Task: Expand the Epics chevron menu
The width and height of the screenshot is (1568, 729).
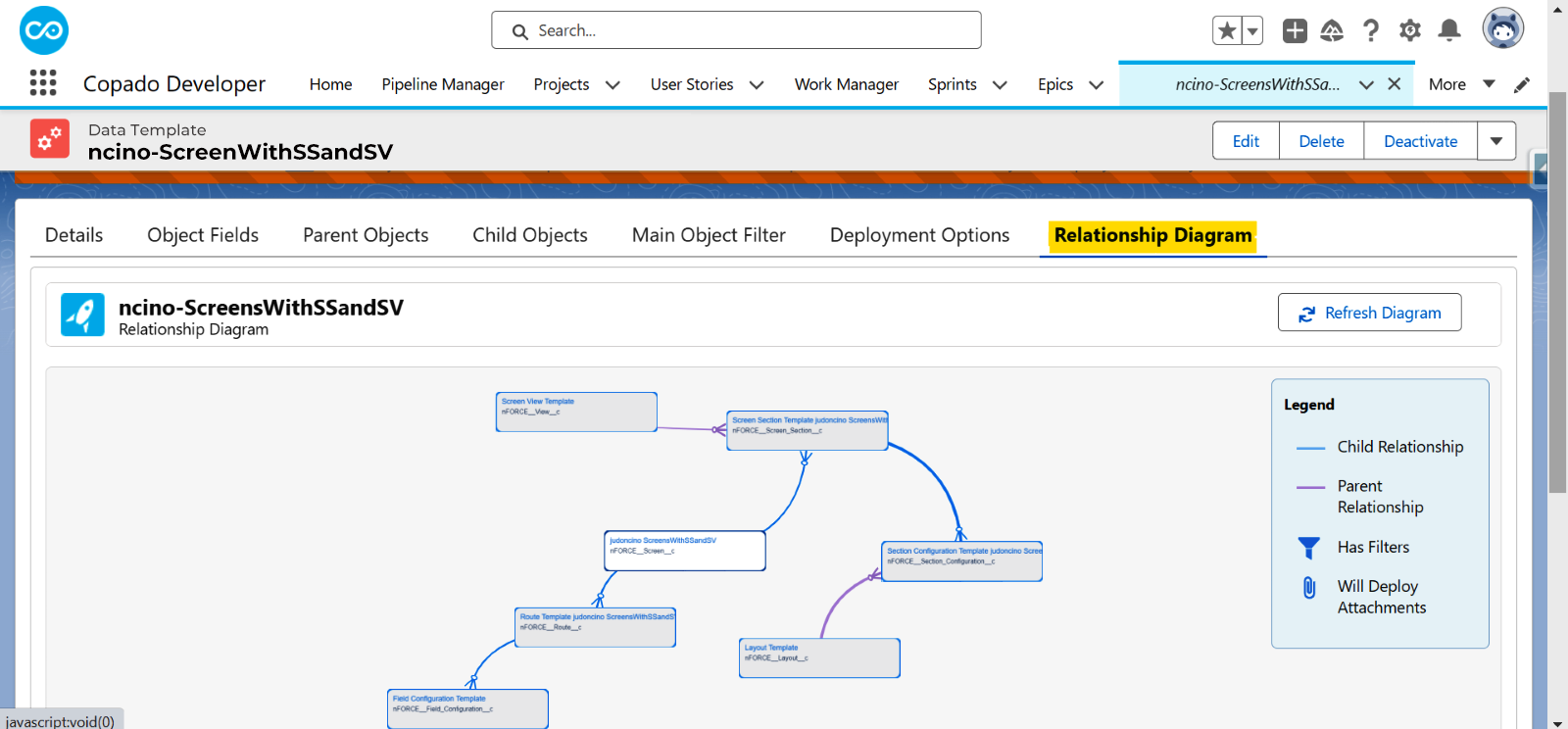Action: point(1097,85)
